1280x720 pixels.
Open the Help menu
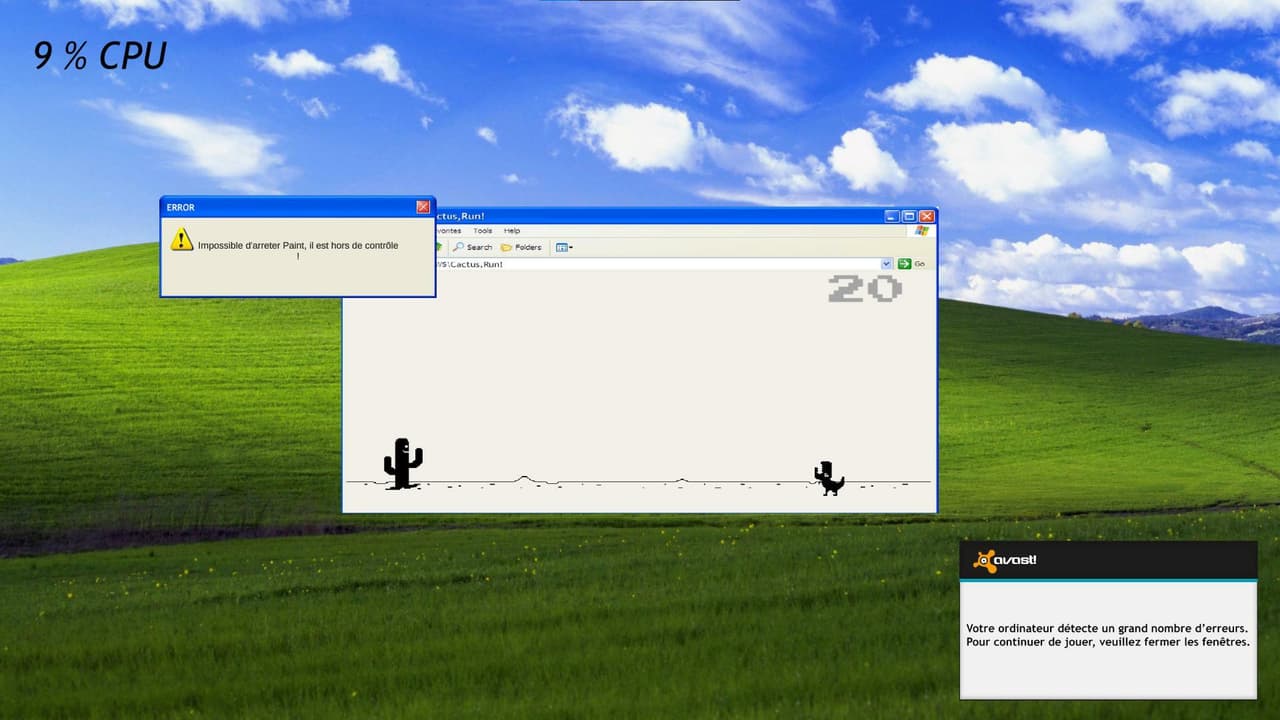click(512, 231)
